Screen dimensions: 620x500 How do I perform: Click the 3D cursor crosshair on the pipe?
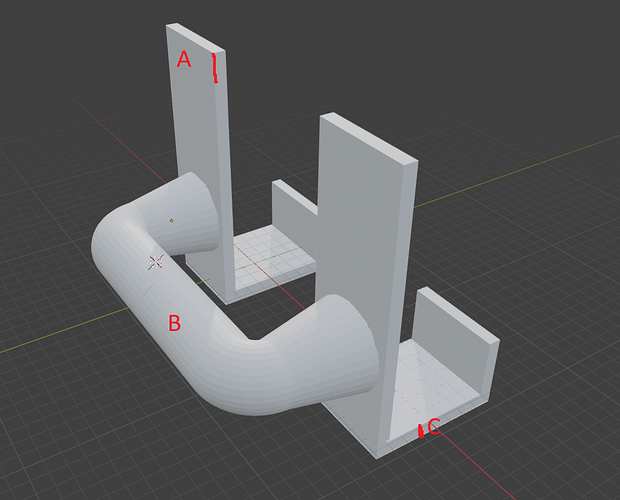point(156,262)
